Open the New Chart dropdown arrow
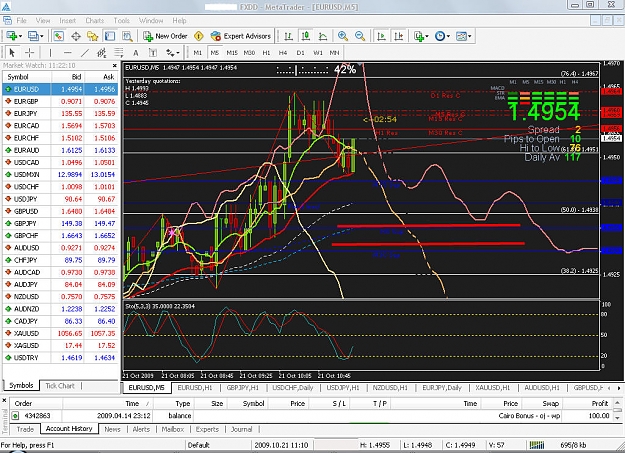The image size is (625, 453). 20,36
